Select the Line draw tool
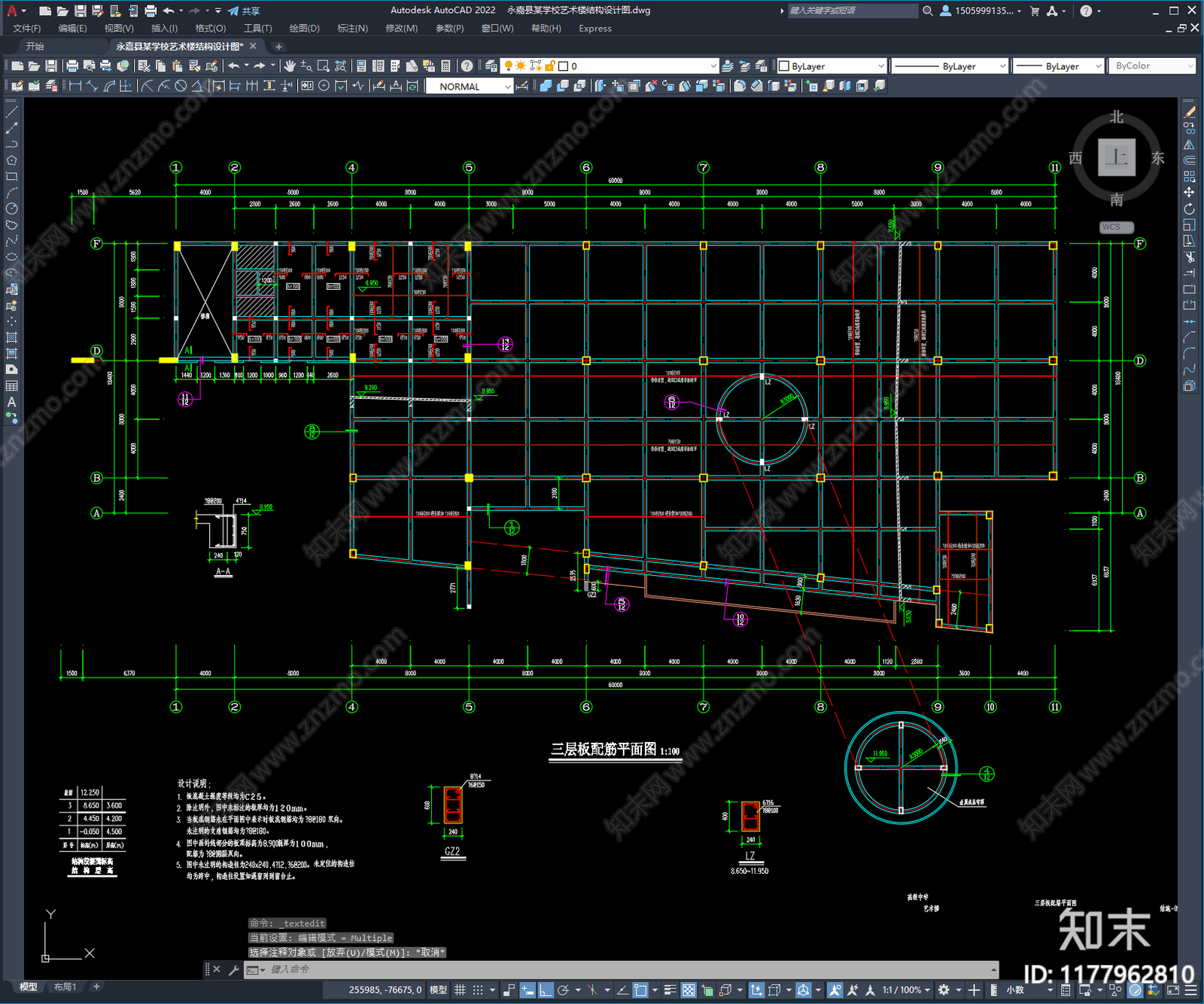 pos(11,112)
